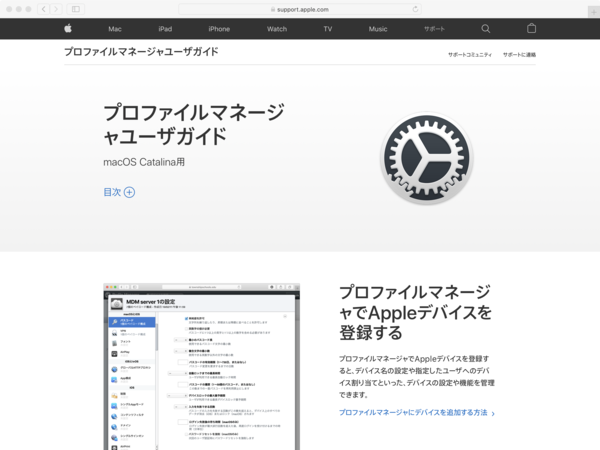
Task: Open the Watch menu item
Action: point(277,29)
